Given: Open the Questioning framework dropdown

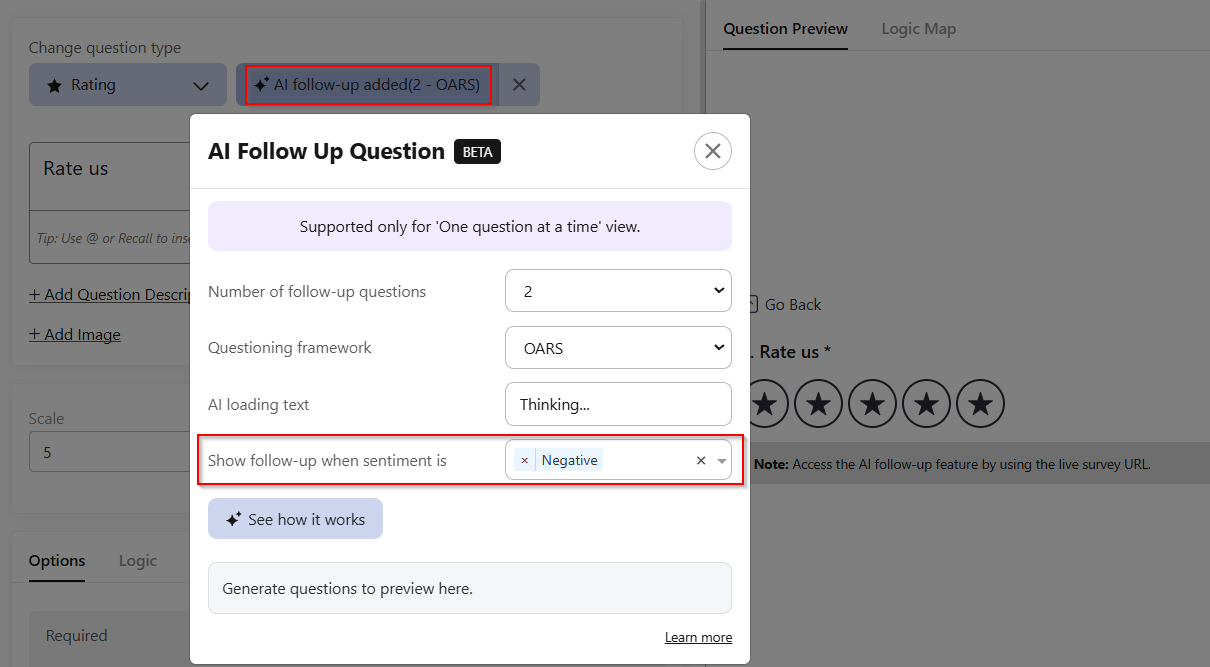Looking at the screenshot, I should tap(618, 348).
